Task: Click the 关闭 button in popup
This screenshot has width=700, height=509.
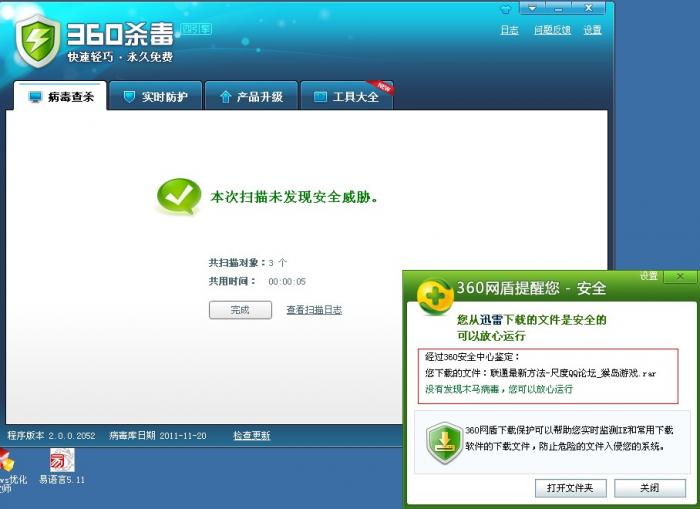Action: click(650, 488)
